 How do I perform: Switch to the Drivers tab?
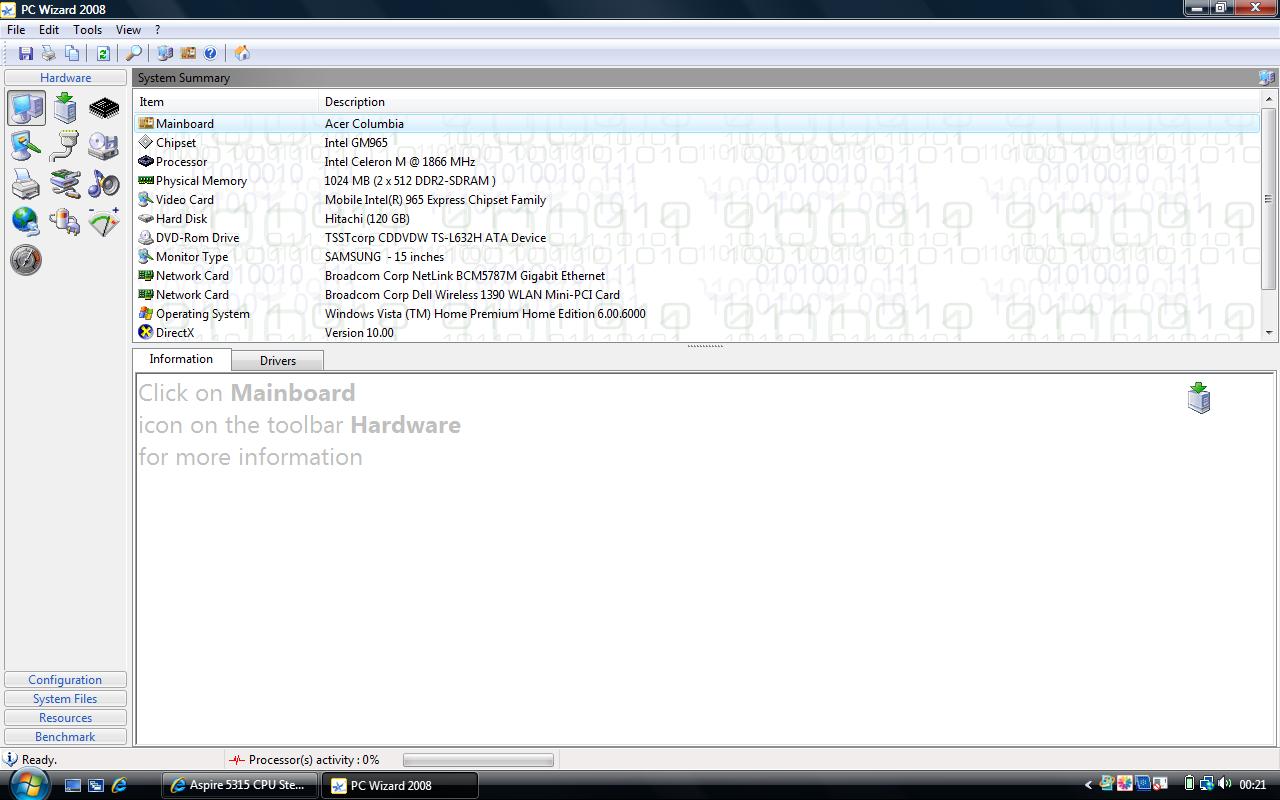tap(278, 361)
